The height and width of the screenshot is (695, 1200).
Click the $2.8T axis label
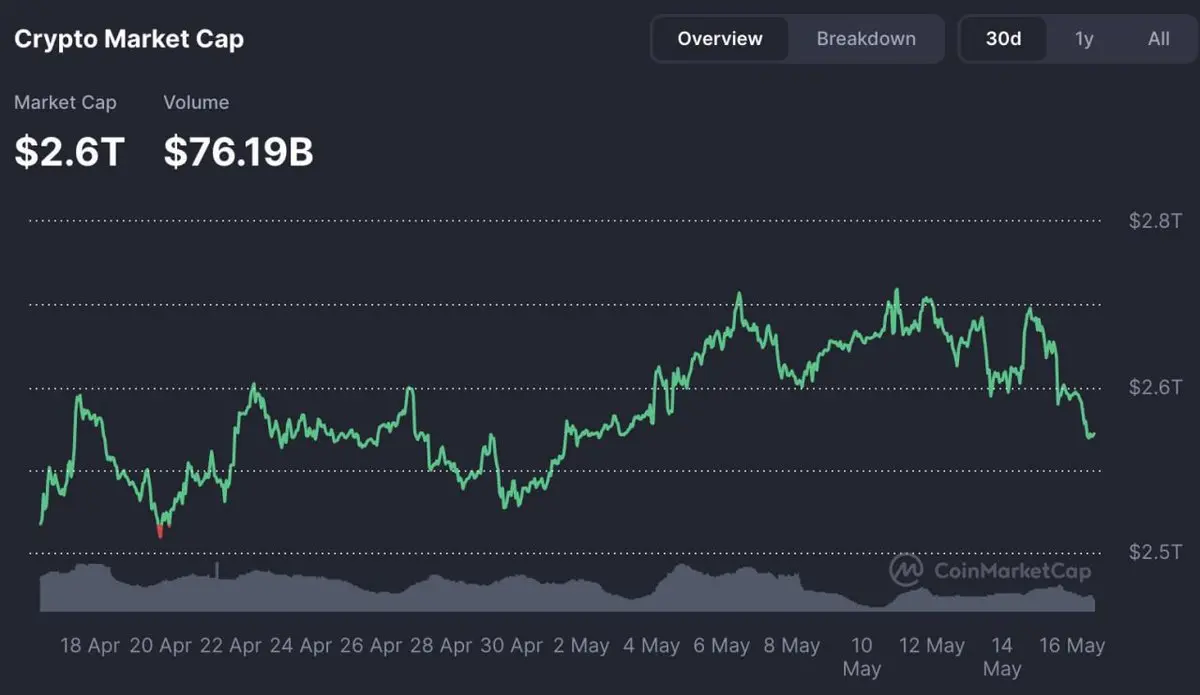[1155, 221]
